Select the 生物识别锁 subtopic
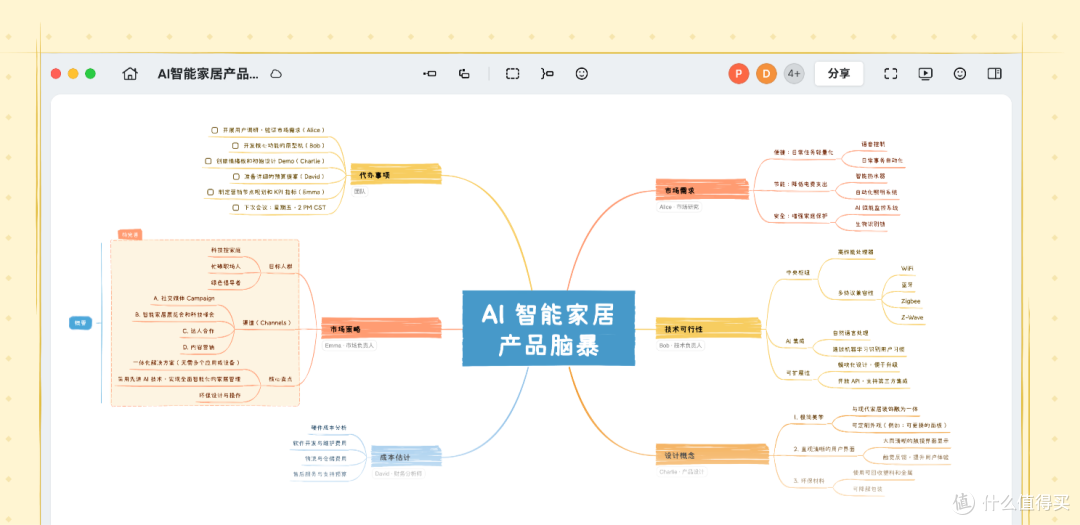Screen dimensions: 1080x525 pos(871,224)
